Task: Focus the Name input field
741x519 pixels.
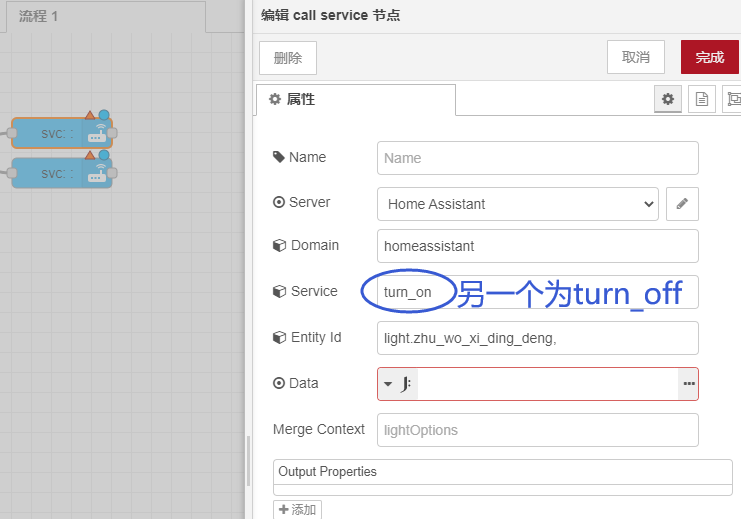Action: pos(537,158)
